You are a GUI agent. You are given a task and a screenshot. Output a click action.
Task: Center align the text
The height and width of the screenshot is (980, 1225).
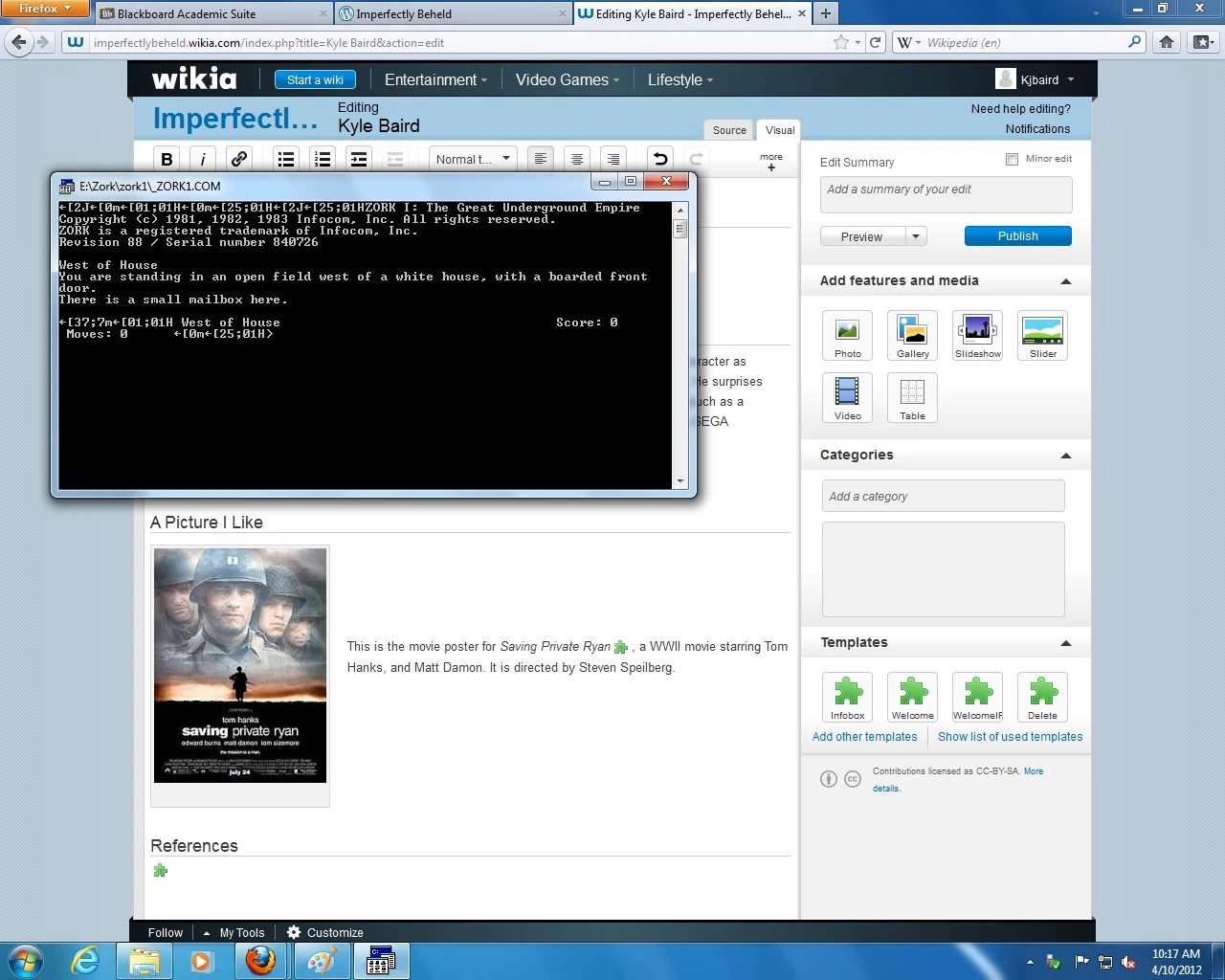point(577,159)
